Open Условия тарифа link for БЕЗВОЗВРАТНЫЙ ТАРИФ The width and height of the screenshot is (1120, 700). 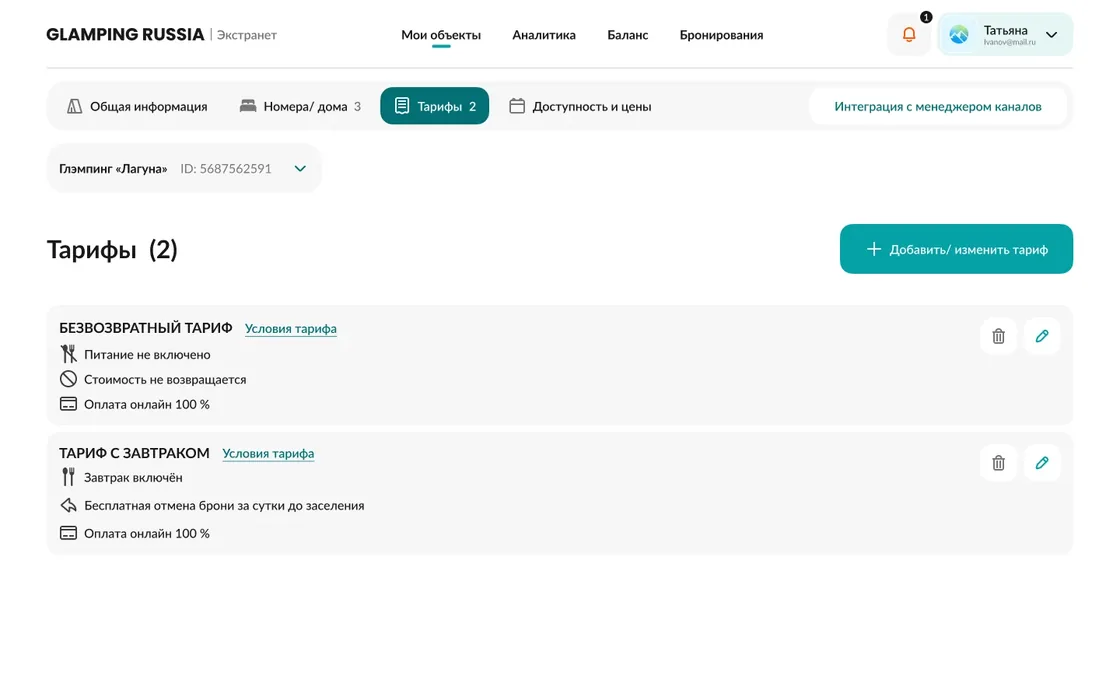coord(291,329)
